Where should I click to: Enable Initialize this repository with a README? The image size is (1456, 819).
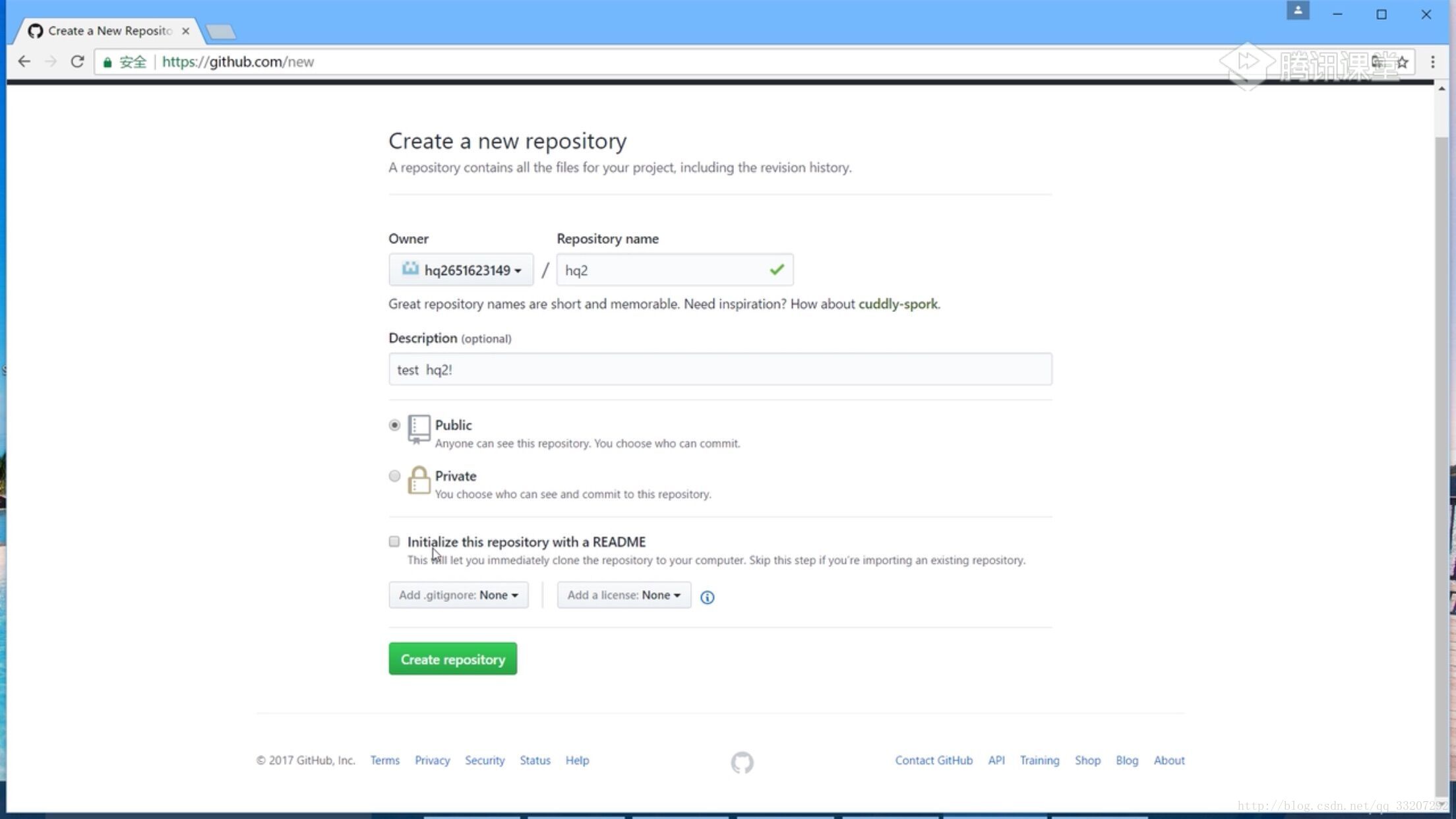[394, 542]
